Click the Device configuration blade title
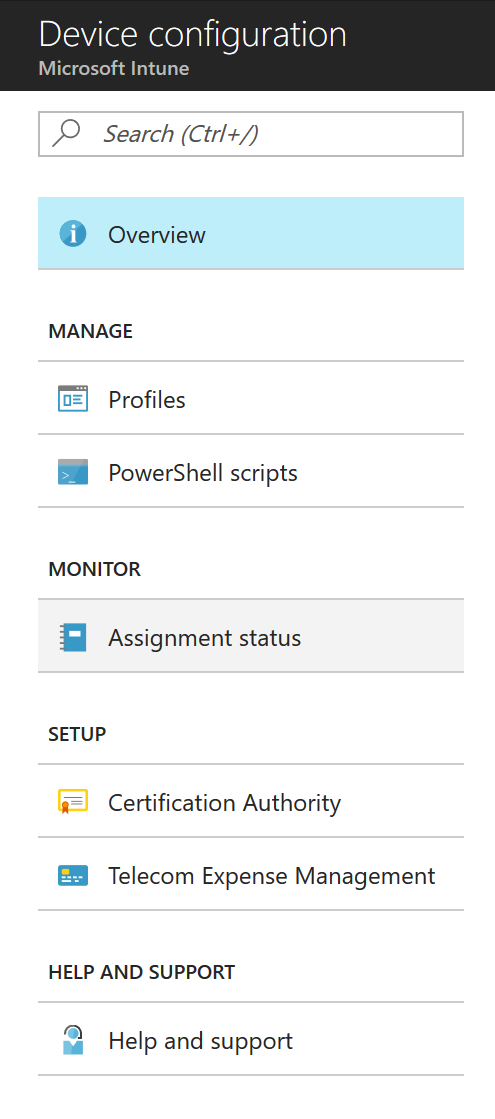Viewport: 495px width, 1119px height. pos(193,34)
